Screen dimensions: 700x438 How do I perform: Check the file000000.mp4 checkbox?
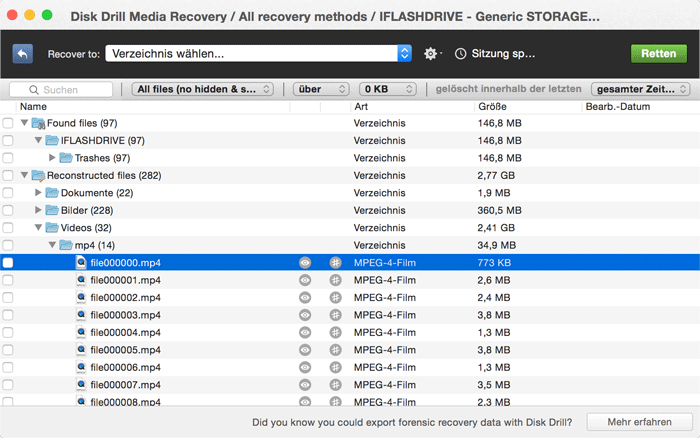pos(8,263)
